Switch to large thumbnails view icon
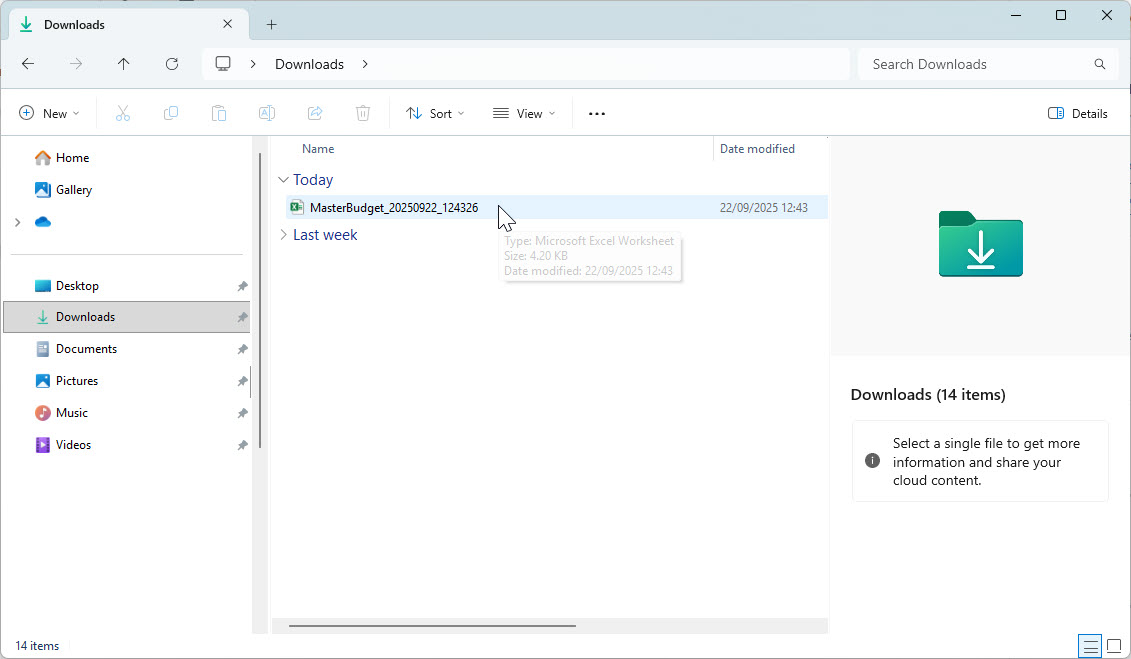This screenshot has height=659, width=1131. pyautogui.click(x=1114, y=645)
